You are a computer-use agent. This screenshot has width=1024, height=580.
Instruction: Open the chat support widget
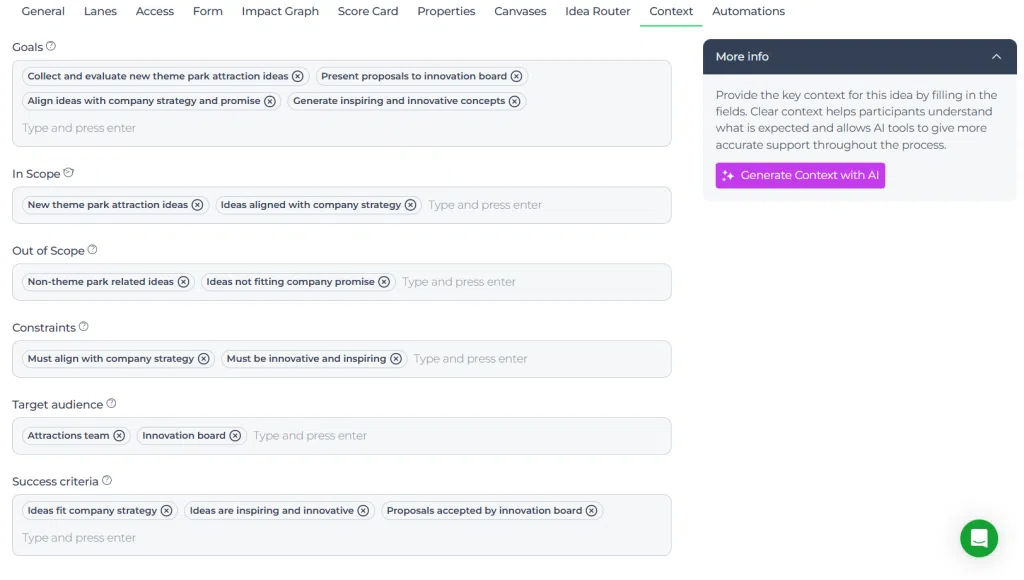point(978,538)
